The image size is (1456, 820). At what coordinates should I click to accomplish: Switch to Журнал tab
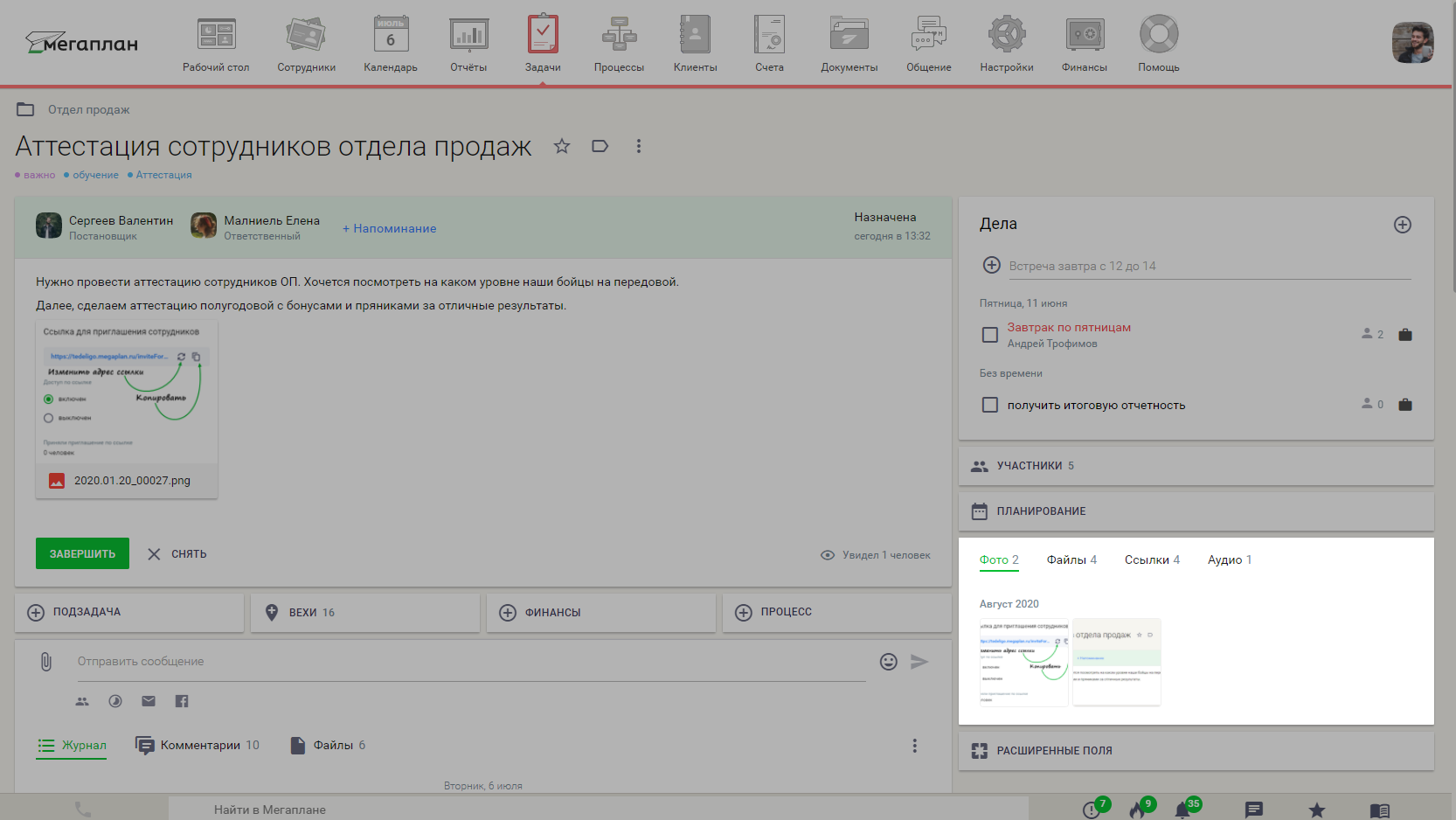coord(72,746)
